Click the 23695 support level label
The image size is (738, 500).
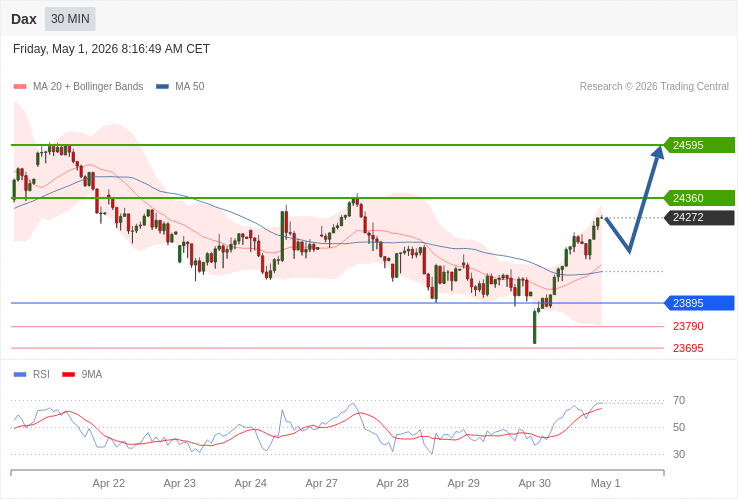click(688, 348)
